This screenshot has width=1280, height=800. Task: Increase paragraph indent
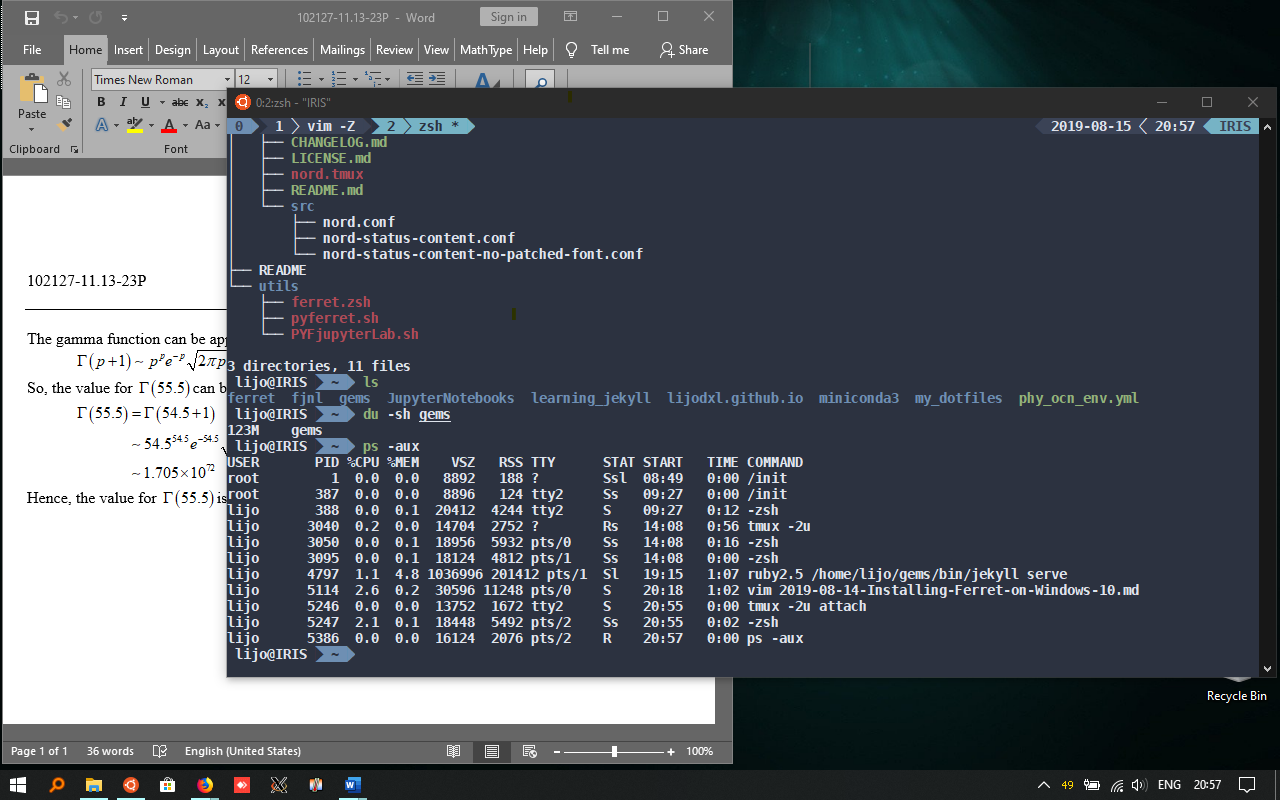437,79
